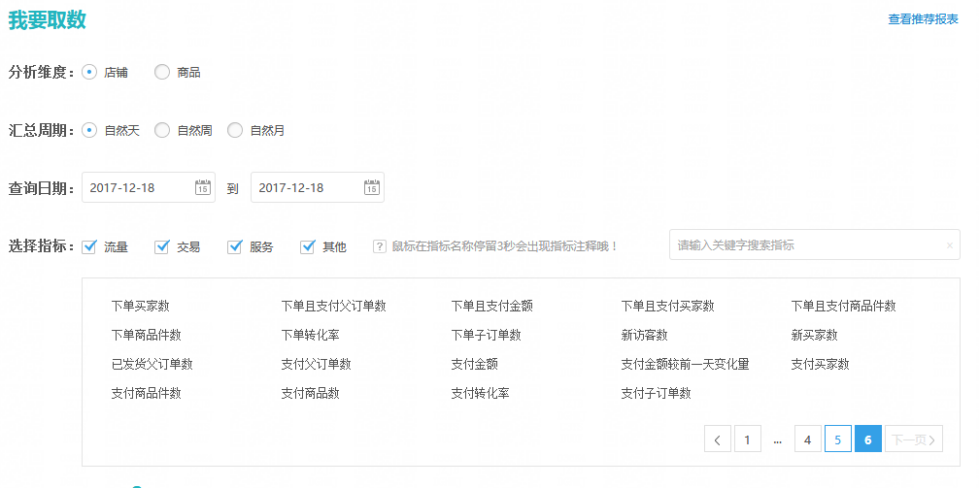Image resolution: width=979 pixels, height=489 pixels.
Task: Select the 店铺 analysis dimension
Action: (89, 72)
